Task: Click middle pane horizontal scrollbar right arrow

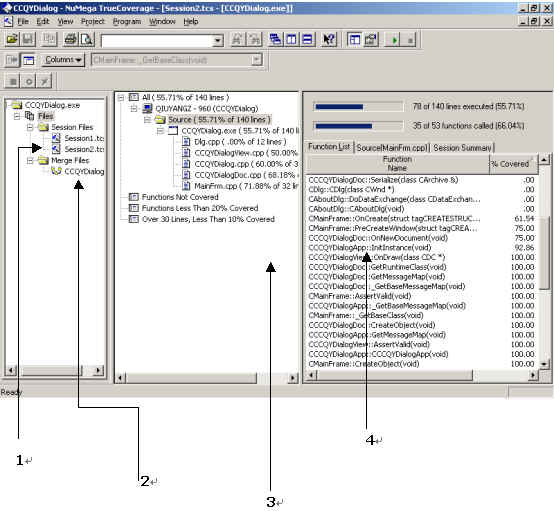Action: pyautogui.click(x=293, y=378)
